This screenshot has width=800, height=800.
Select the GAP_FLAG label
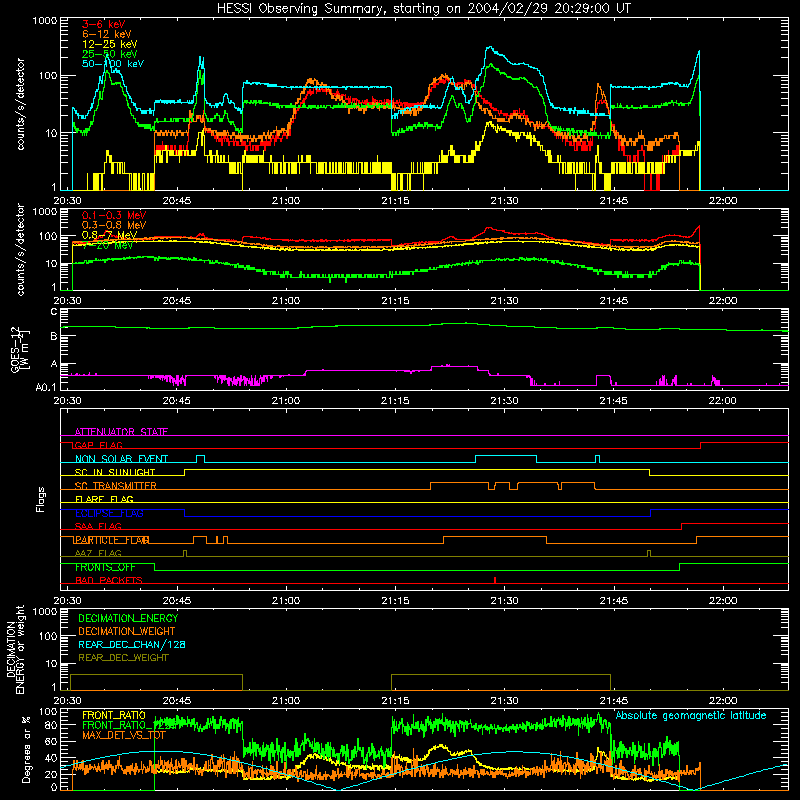[98, 445]
